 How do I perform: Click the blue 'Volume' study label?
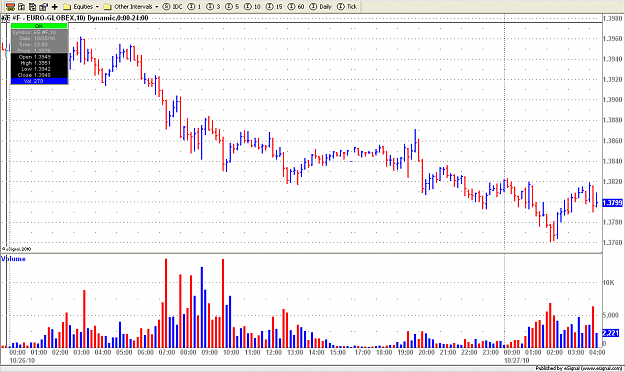coord(13,259)
